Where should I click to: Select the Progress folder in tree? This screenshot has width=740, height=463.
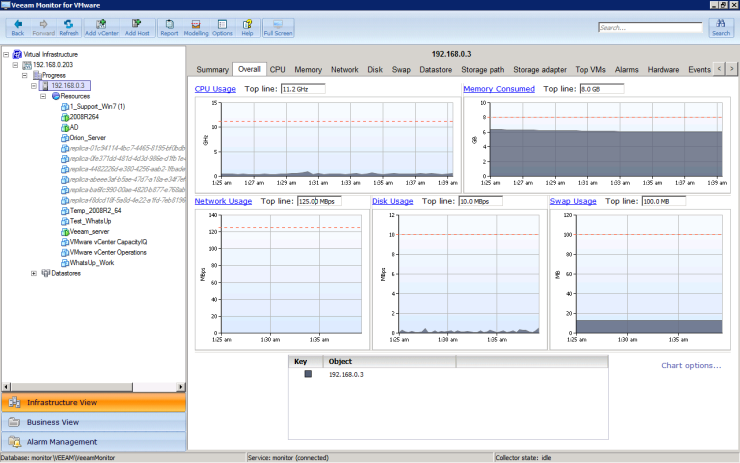[53, 75]
